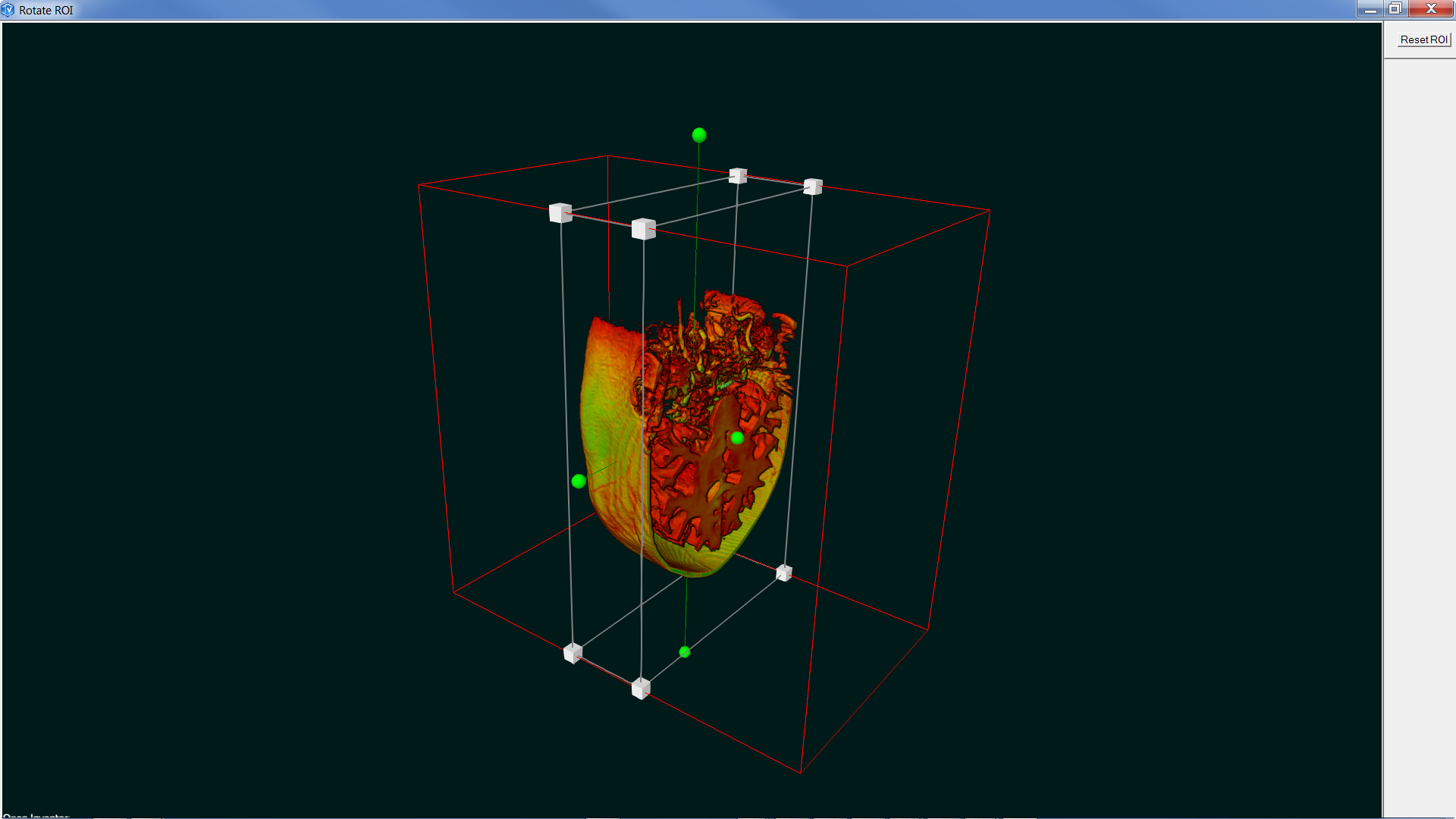Restore down the Rotate ROI window

[x=1395, y=9]
